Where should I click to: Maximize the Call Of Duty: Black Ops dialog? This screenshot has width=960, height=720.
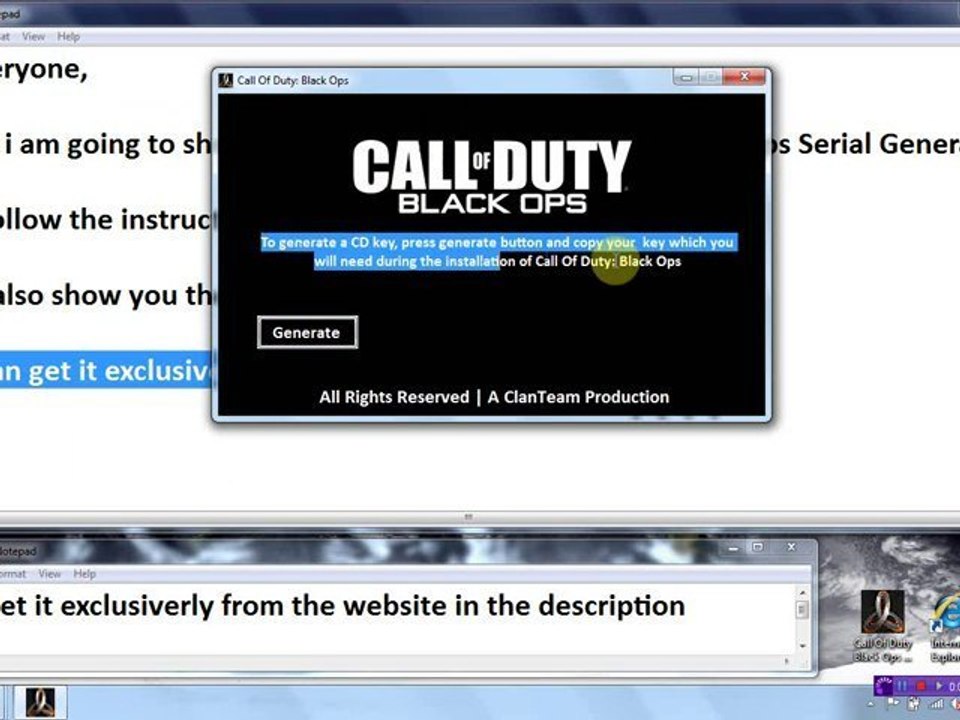711,78
